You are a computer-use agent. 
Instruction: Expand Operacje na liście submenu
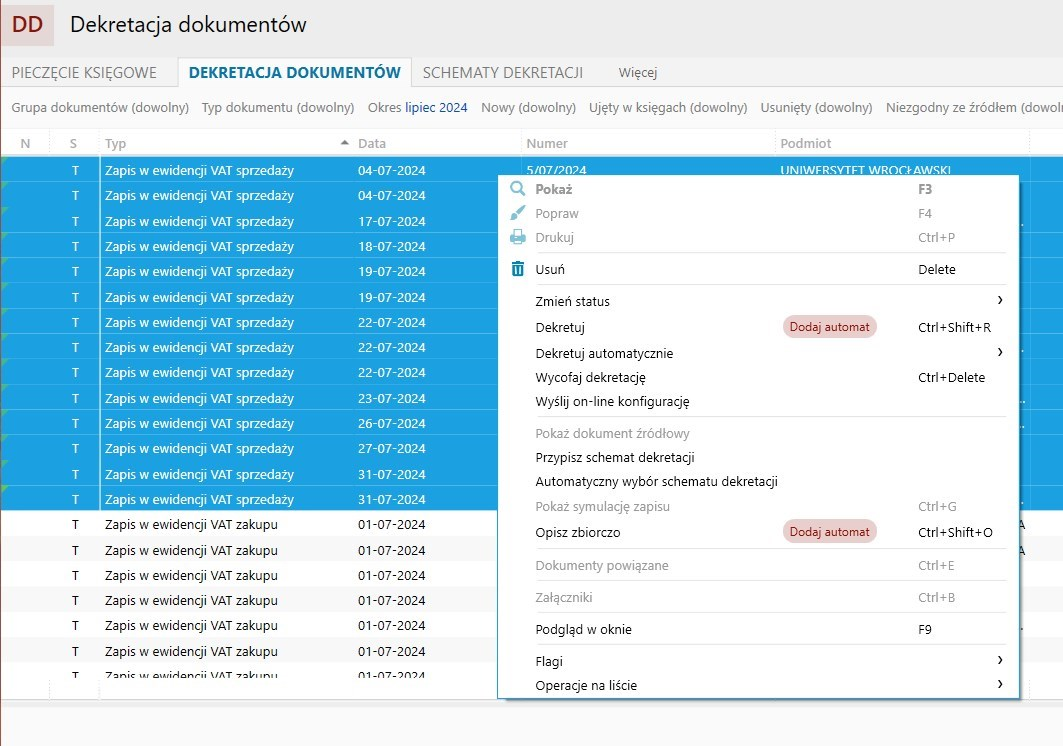(x=999, y=685)
